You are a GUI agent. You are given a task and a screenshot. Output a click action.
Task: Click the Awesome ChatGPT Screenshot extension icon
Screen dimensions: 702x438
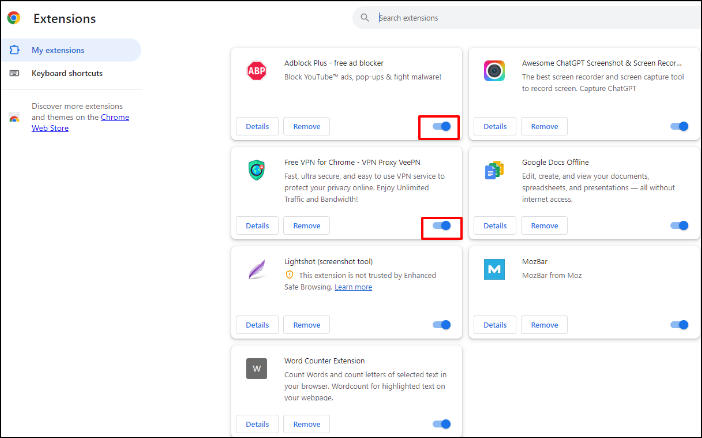[x=494, y=71]
